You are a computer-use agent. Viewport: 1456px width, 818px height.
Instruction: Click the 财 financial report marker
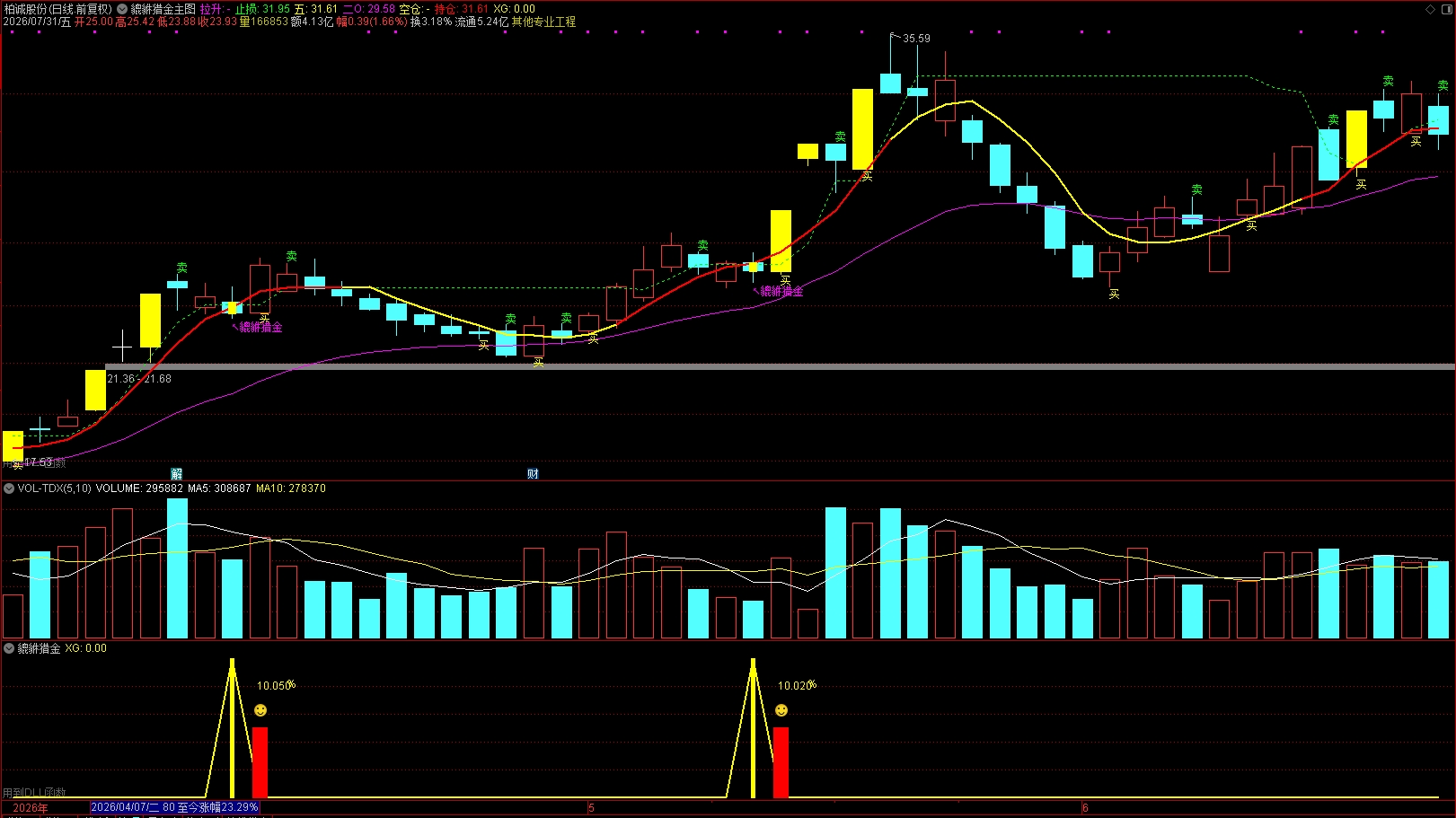[x=533, y=474]
